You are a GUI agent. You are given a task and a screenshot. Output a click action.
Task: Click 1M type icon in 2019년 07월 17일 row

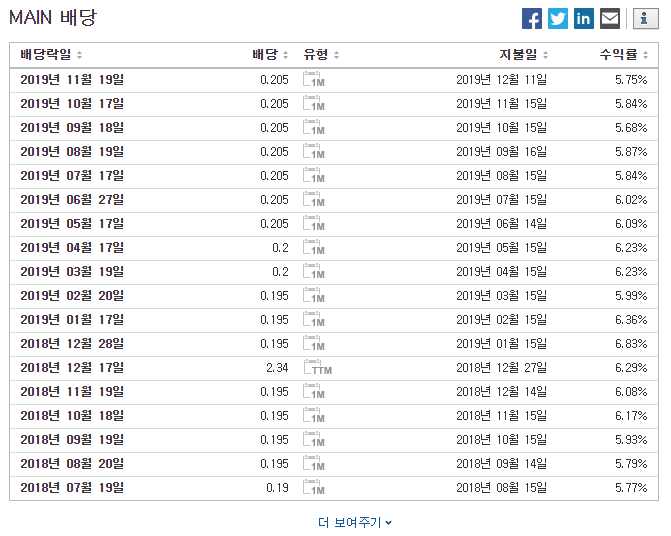314,175
